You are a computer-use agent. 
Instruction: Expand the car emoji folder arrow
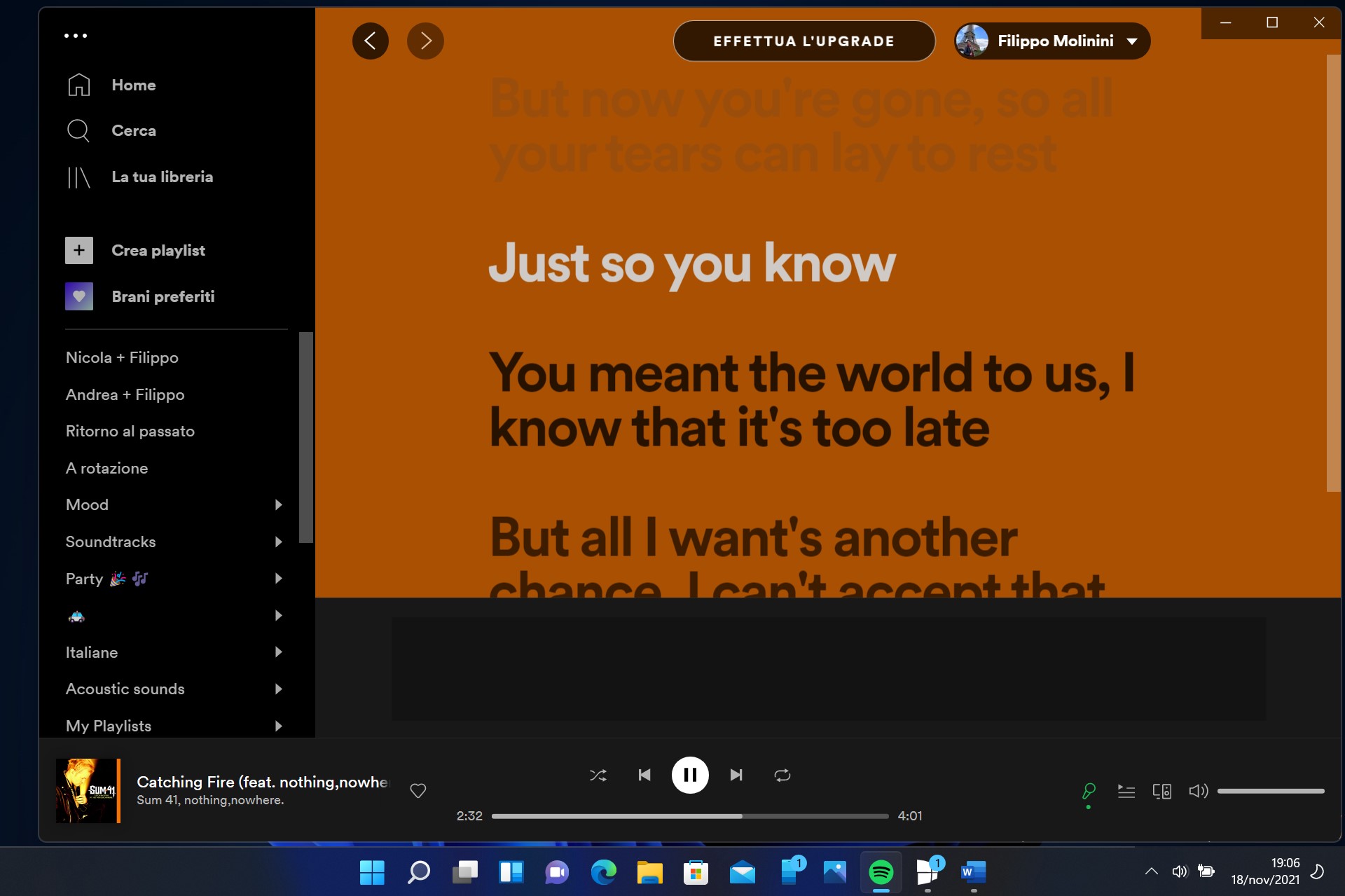(x=279, y=616)
